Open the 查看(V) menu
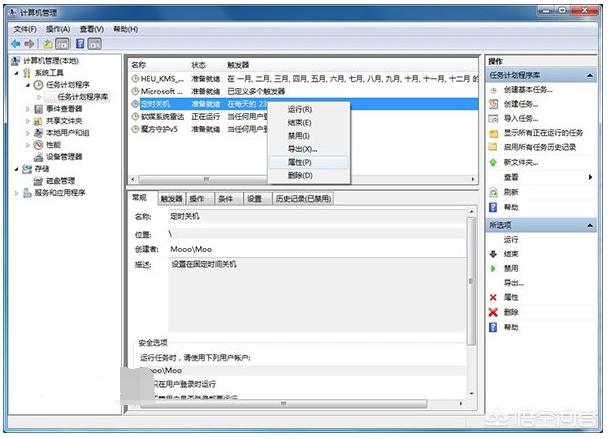Screen dimensions: 608x439 (x=92, y=29)
